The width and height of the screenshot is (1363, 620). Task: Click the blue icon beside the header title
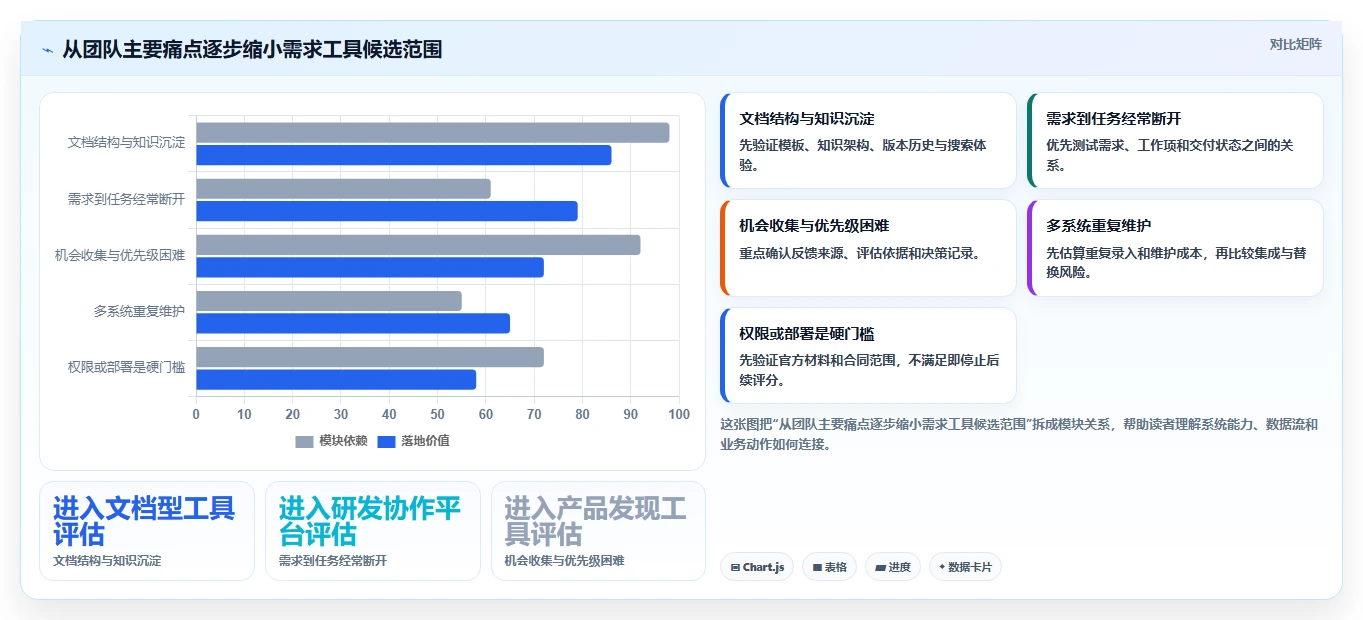pyautogui.click(x=47, y=50)
